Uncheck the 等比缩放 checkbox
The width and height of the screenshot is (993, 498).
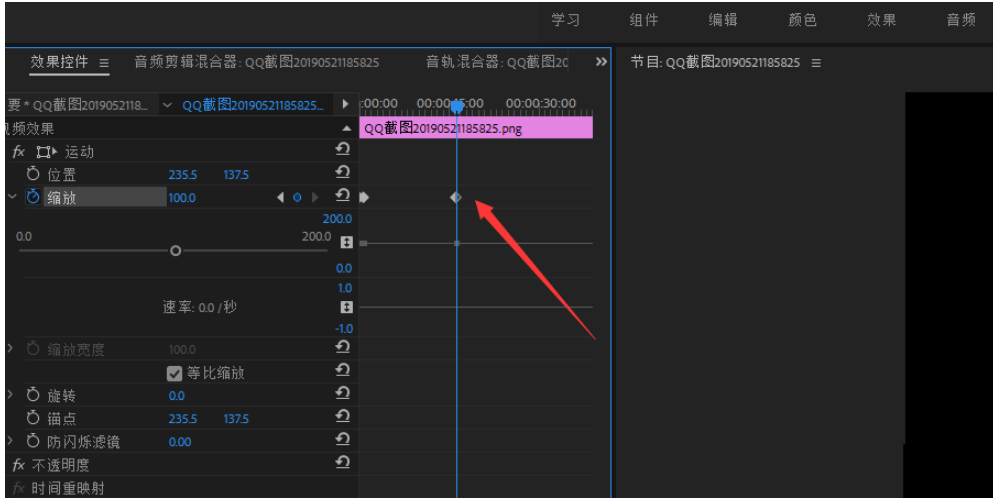click(174, 373)
